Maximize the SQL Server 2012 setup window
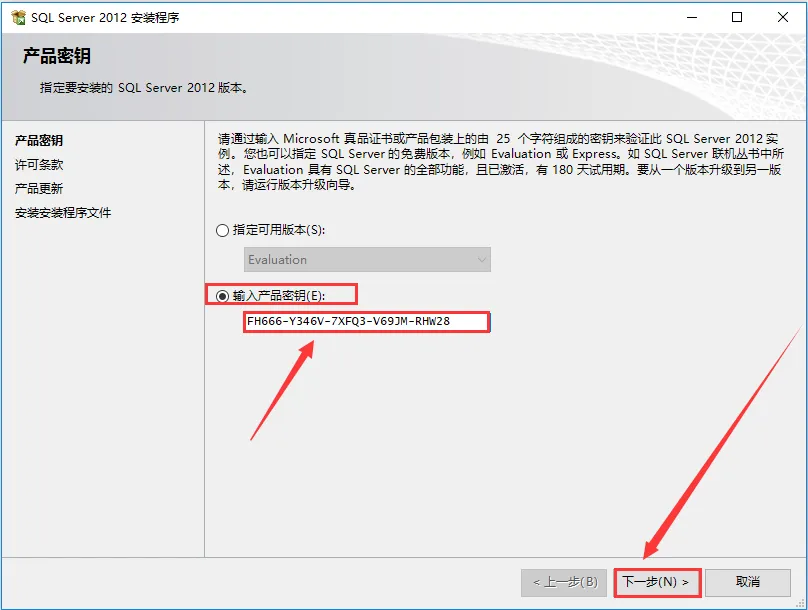 pos(737,18)
